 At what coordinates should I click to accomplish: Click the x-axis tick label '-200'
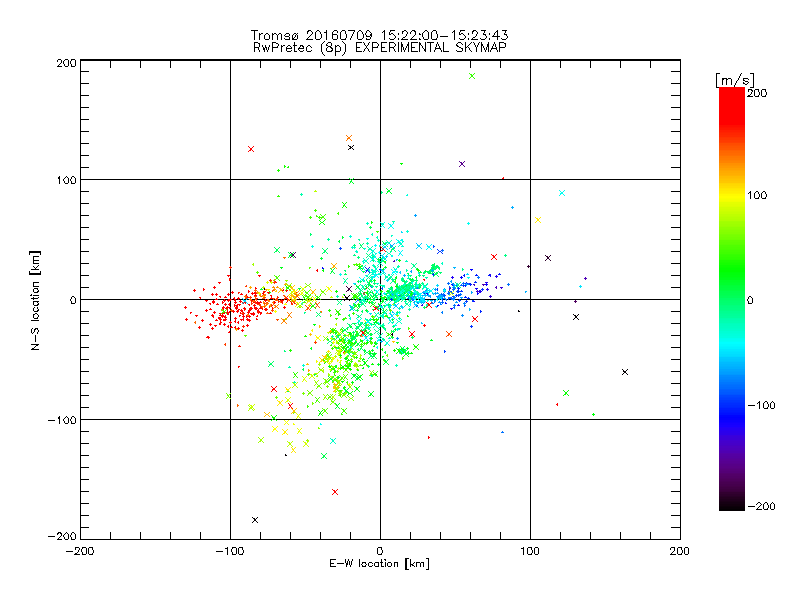80,551
